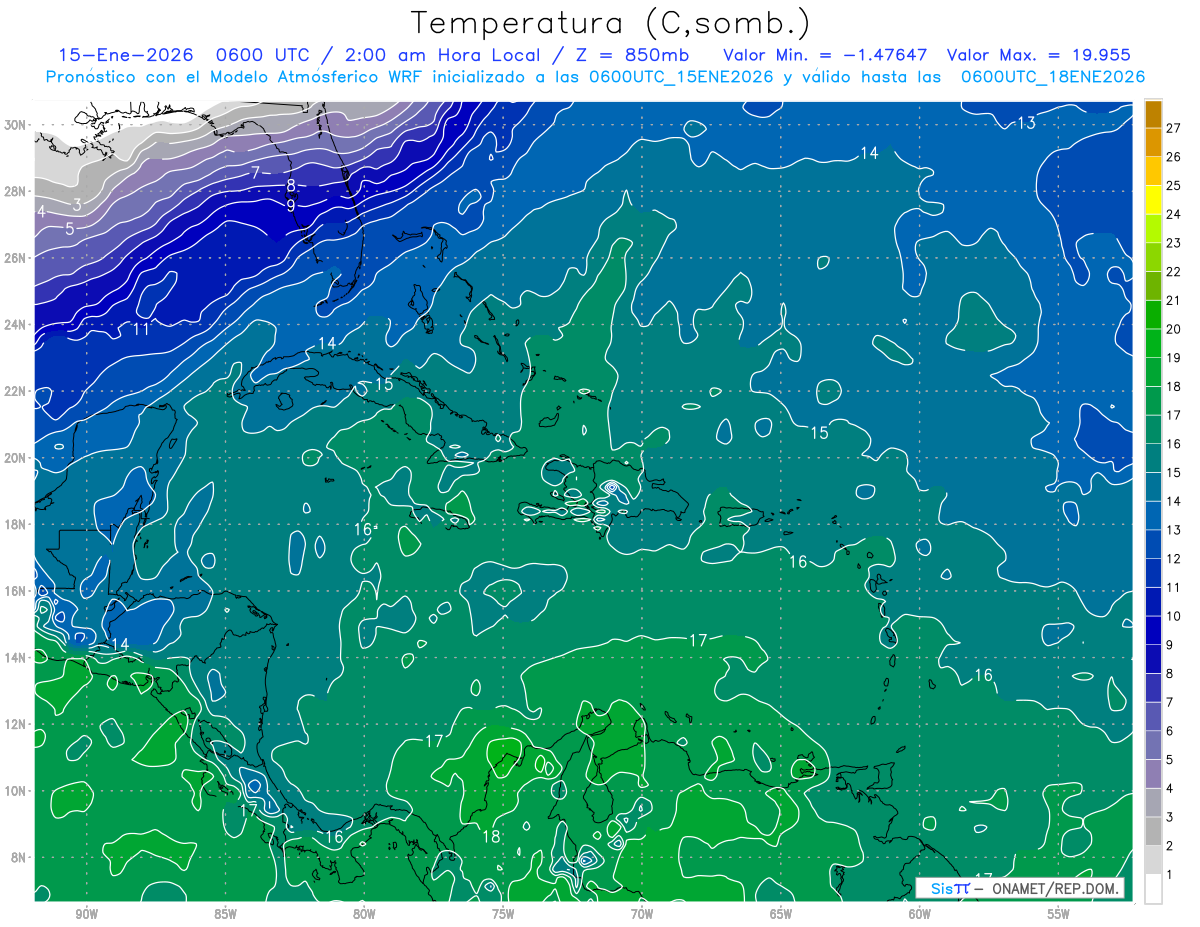The image size is (1200, 927).
Task: Click the latitude axis label "26N"
Action: pos(16,258)
